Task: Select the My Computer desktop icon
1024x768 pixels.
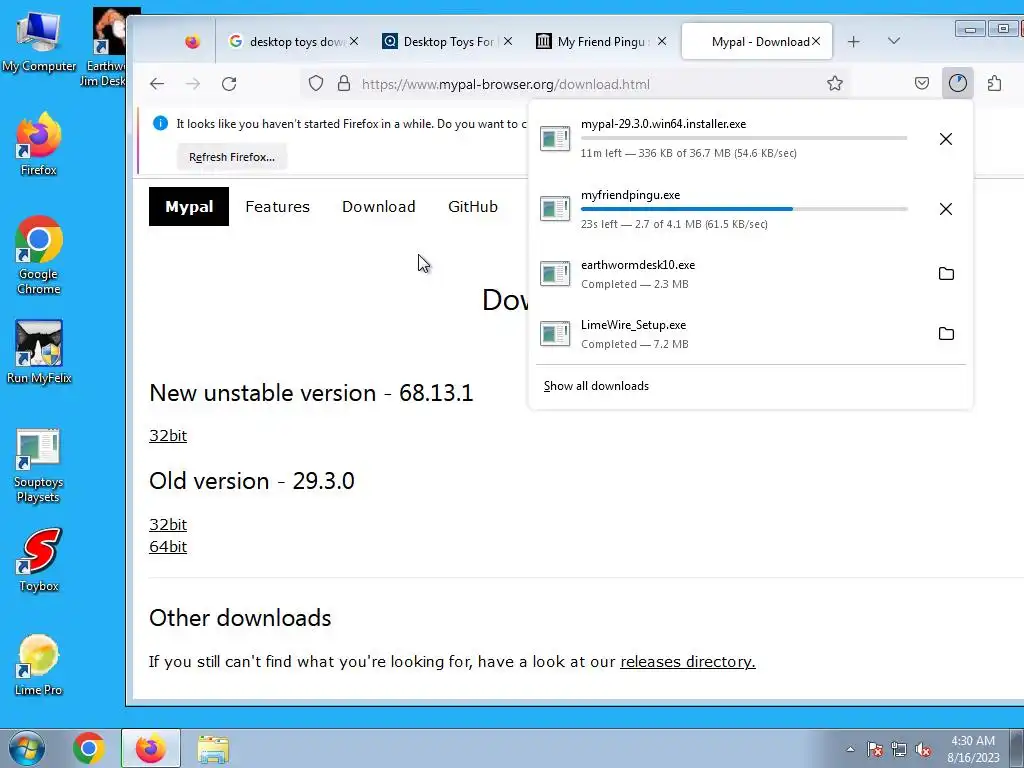Action: pyautogui.click(x=39, y=42)
